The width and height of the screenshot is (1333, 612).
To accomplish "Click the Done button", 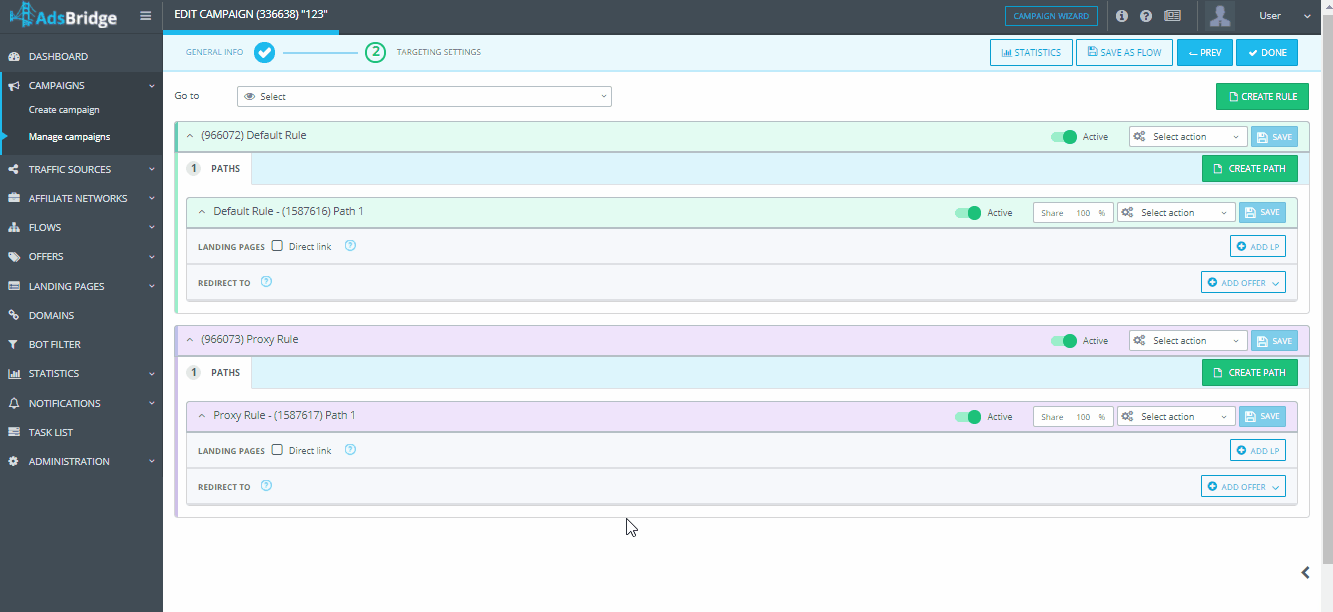I will (x=1267, y=53).
